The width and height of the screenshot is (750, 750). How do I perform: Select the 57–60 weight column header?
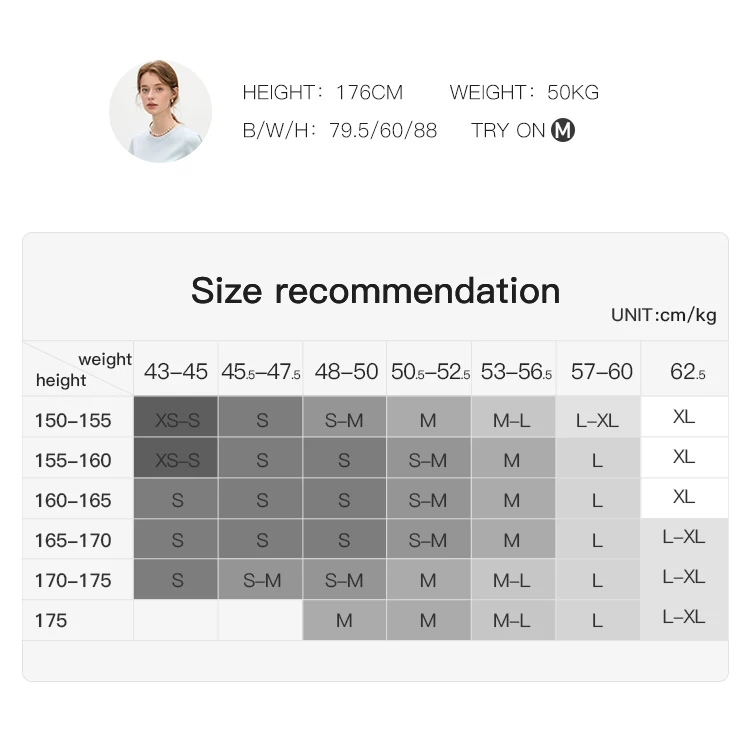point(601,372)
